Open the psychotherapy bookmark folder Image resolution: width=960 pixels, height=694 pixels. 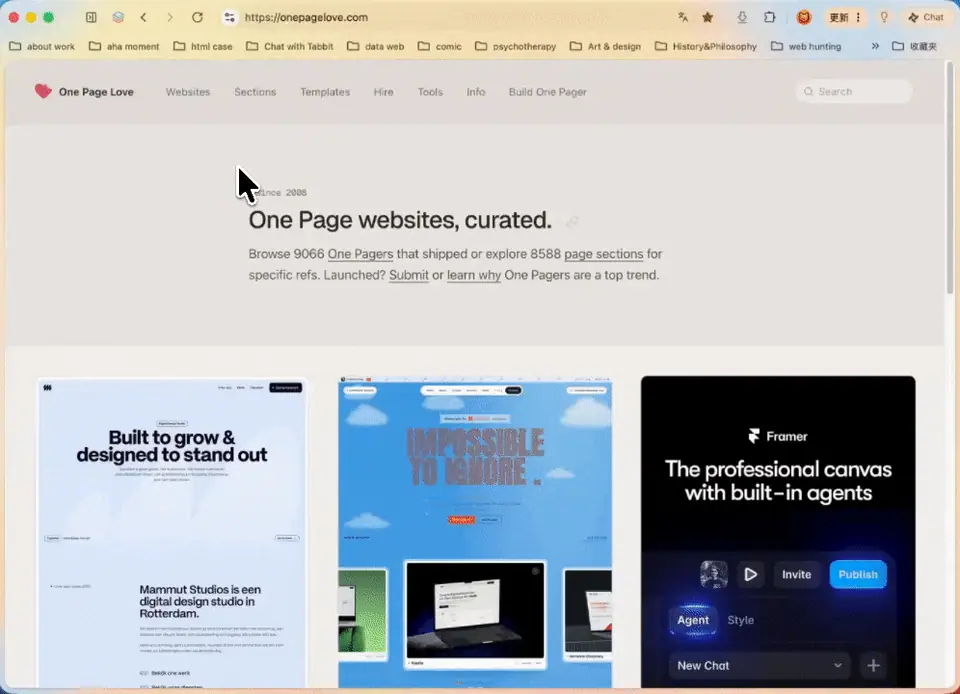coord(516,46)
